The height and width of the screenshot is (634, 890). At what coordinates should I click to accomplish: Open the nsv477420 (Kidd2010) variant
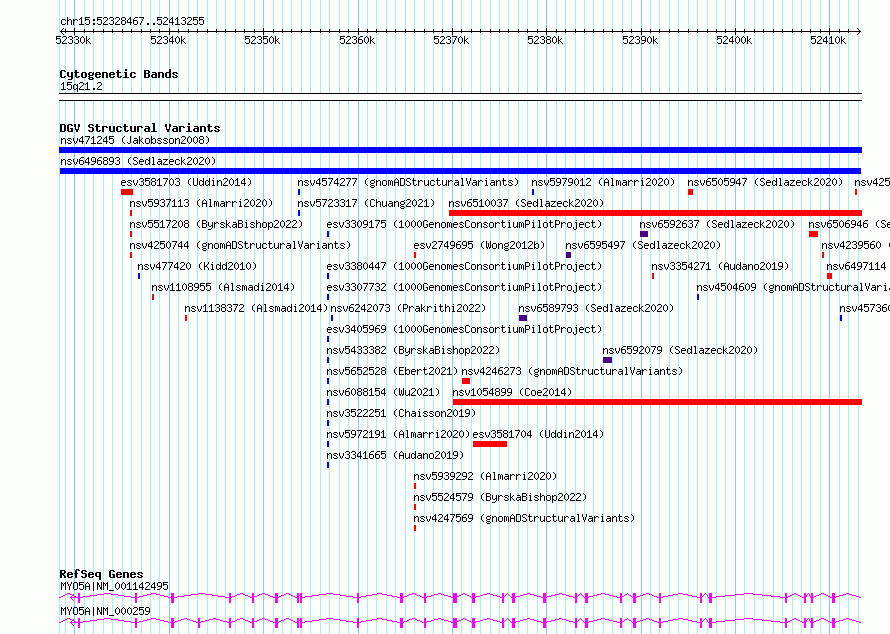click(x=197, y=266)
